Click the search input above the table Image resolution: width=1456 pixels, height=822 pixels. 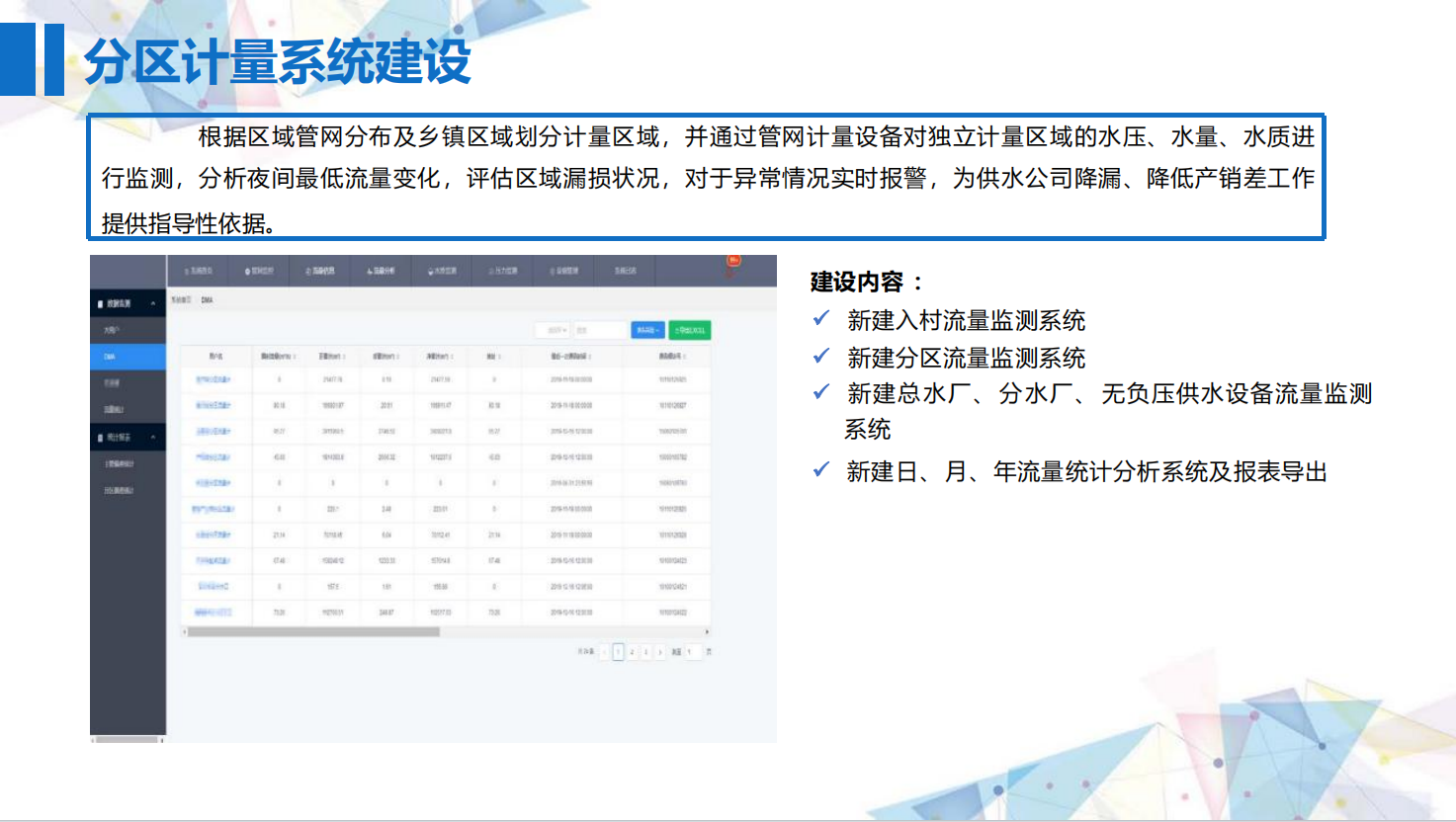coord(599,330)
